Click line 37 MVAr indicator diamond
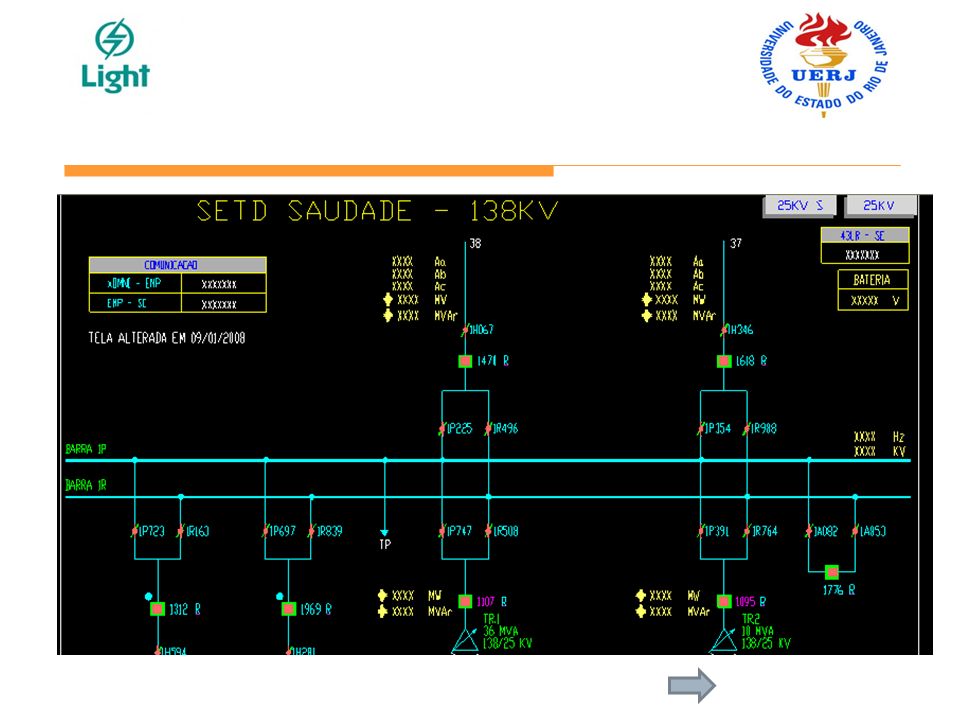Image resolution: width=960 pixels, height=720 pixels. coord(647,315)
